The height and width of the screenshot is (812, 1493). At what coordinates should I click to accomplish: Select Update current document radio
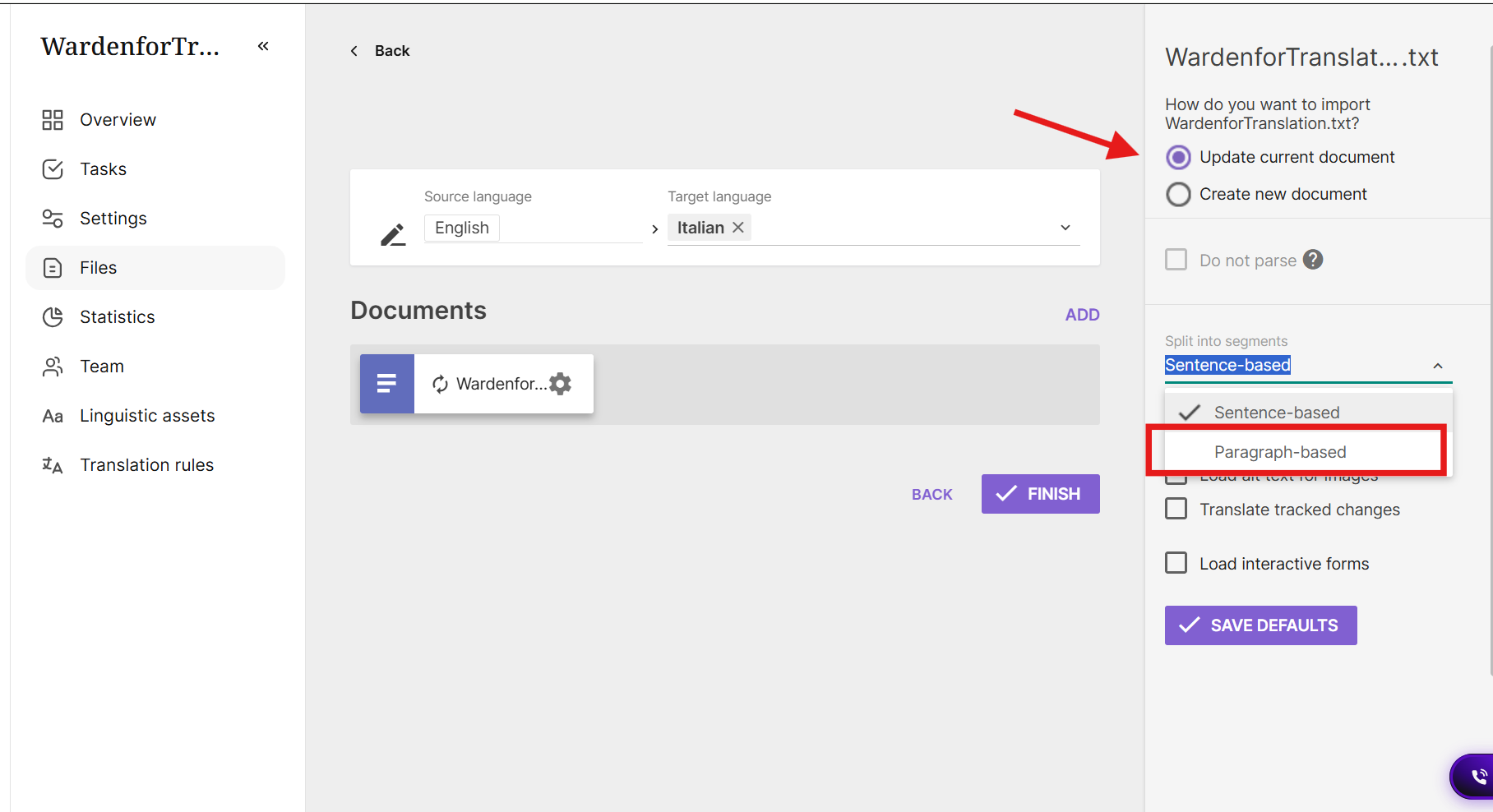coord(1179,157)
